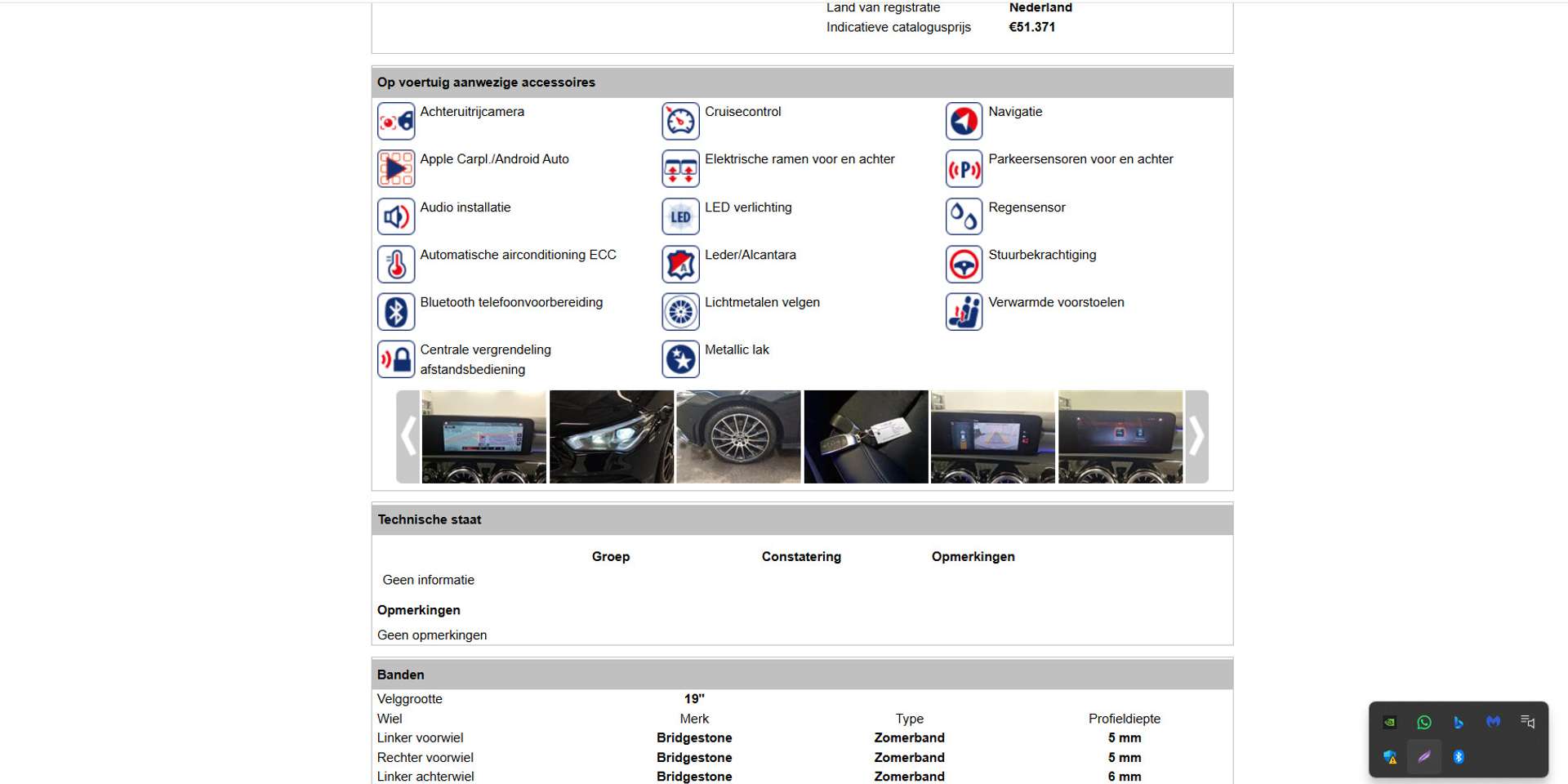Show next photos with right carousel arrow
The width and height of the screenshot is (1568, 784).
[x=1196, y=437]
